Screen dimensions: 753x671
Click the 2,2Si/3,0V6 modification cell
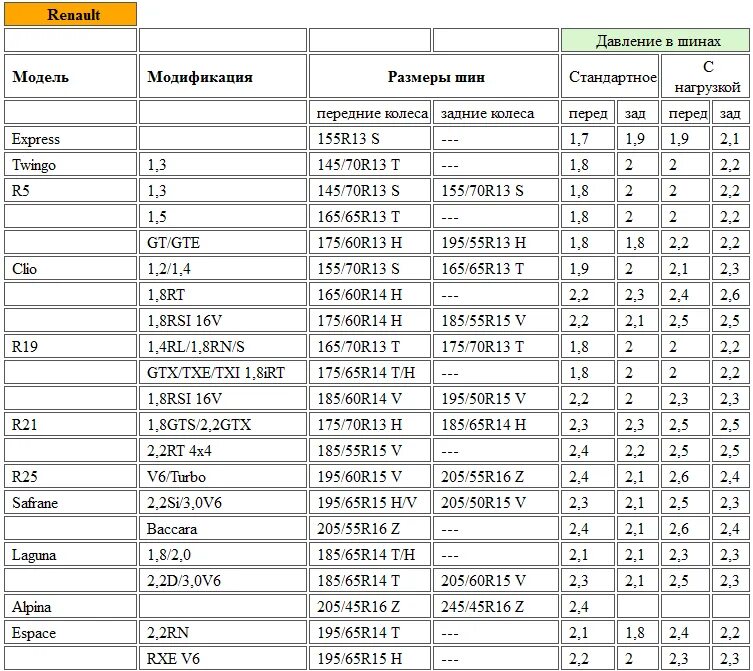(222, 502)
